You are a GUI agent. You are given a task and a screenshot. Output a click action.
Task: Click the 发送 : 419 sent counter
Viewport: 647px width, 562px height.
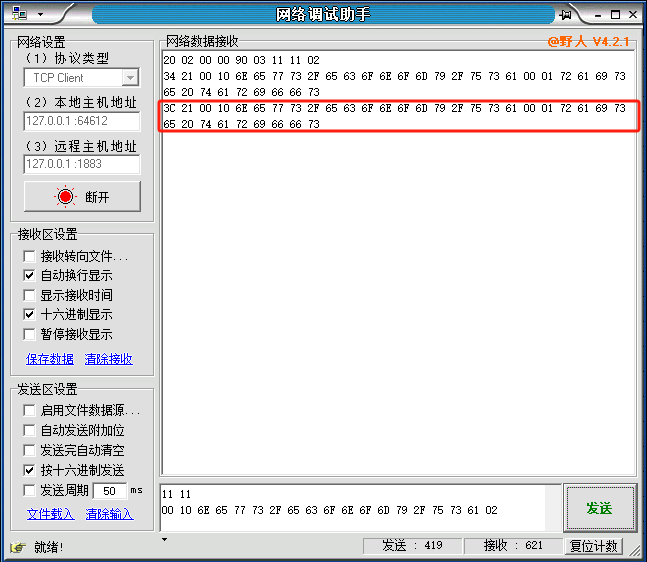tap(412, 546)
